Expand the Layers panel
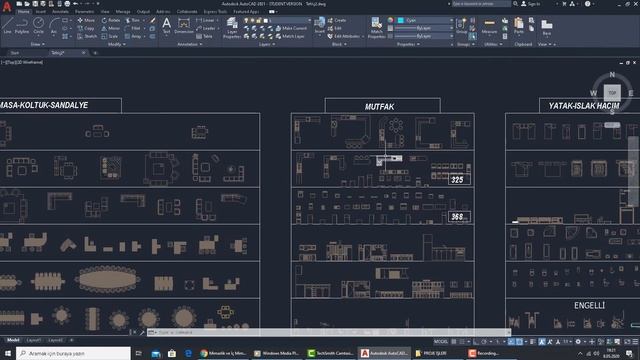Image resolution: width=640 pixels, height=360 pixels. coord(267,44)
